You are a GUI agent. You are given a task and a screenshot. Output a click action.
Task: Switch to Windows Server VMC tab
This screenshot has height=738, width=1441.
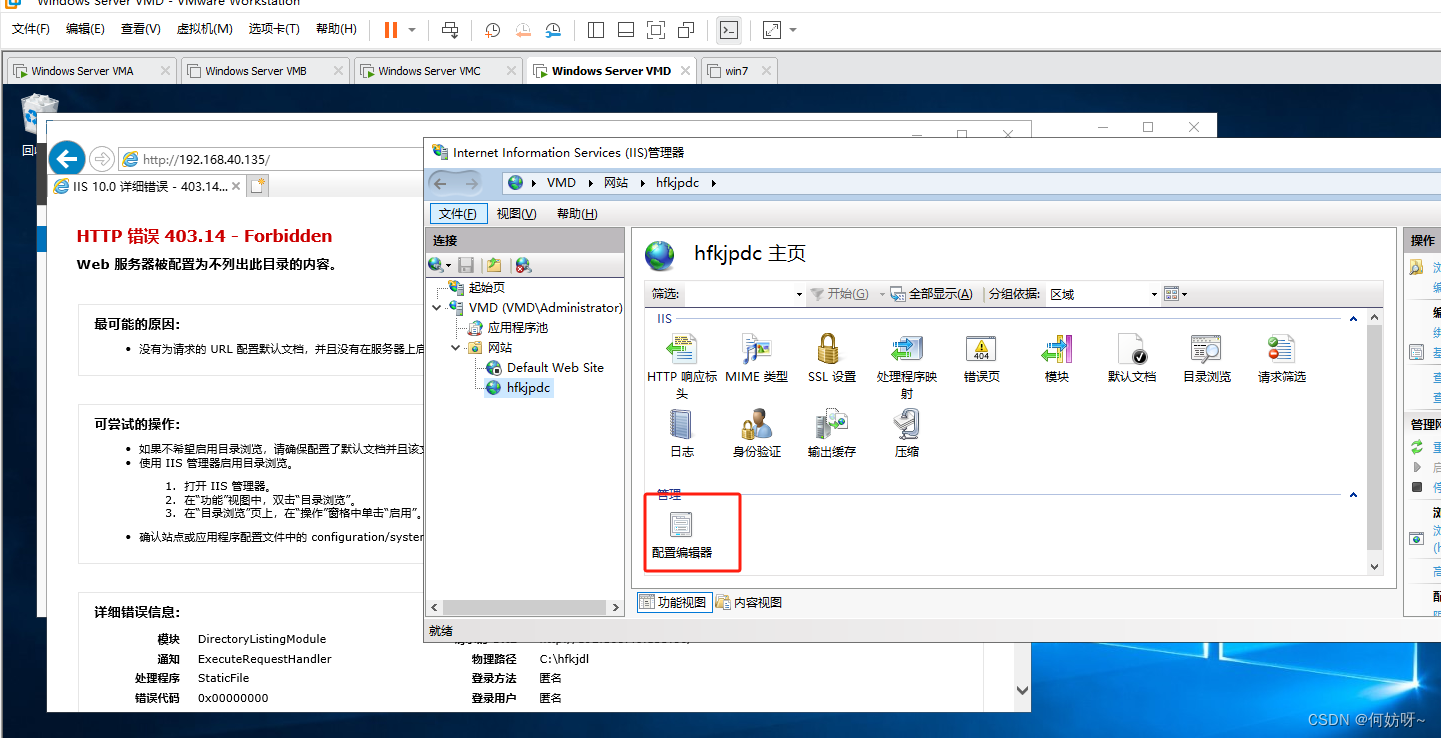click(438, 70)
